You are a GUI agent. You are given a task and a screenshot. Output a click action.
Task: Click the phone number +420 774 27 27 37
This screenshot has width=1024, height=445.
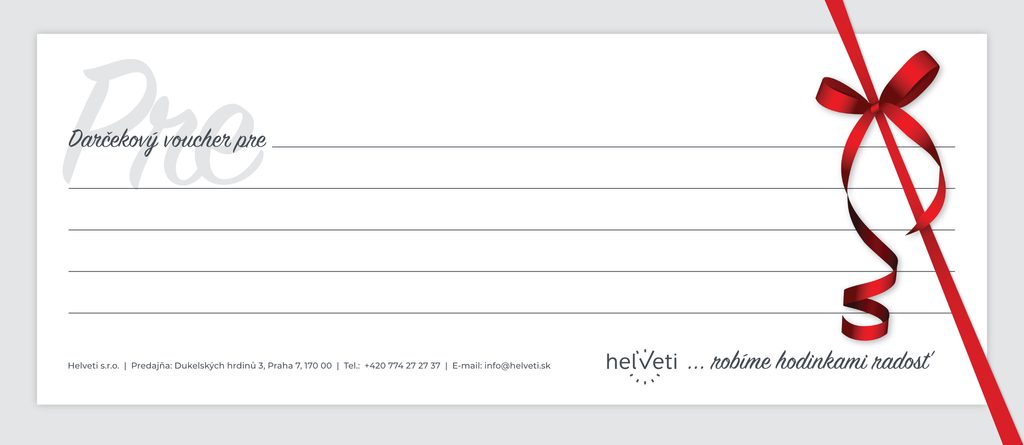click(x=402, y=366)
